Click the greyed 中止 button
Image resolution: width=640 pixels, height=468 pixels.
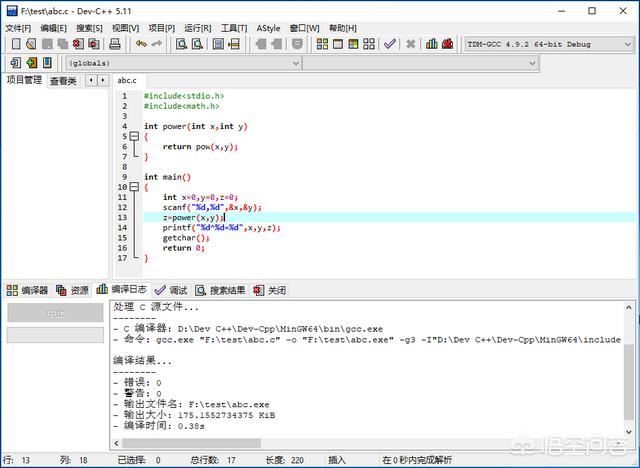click(55, 313)
